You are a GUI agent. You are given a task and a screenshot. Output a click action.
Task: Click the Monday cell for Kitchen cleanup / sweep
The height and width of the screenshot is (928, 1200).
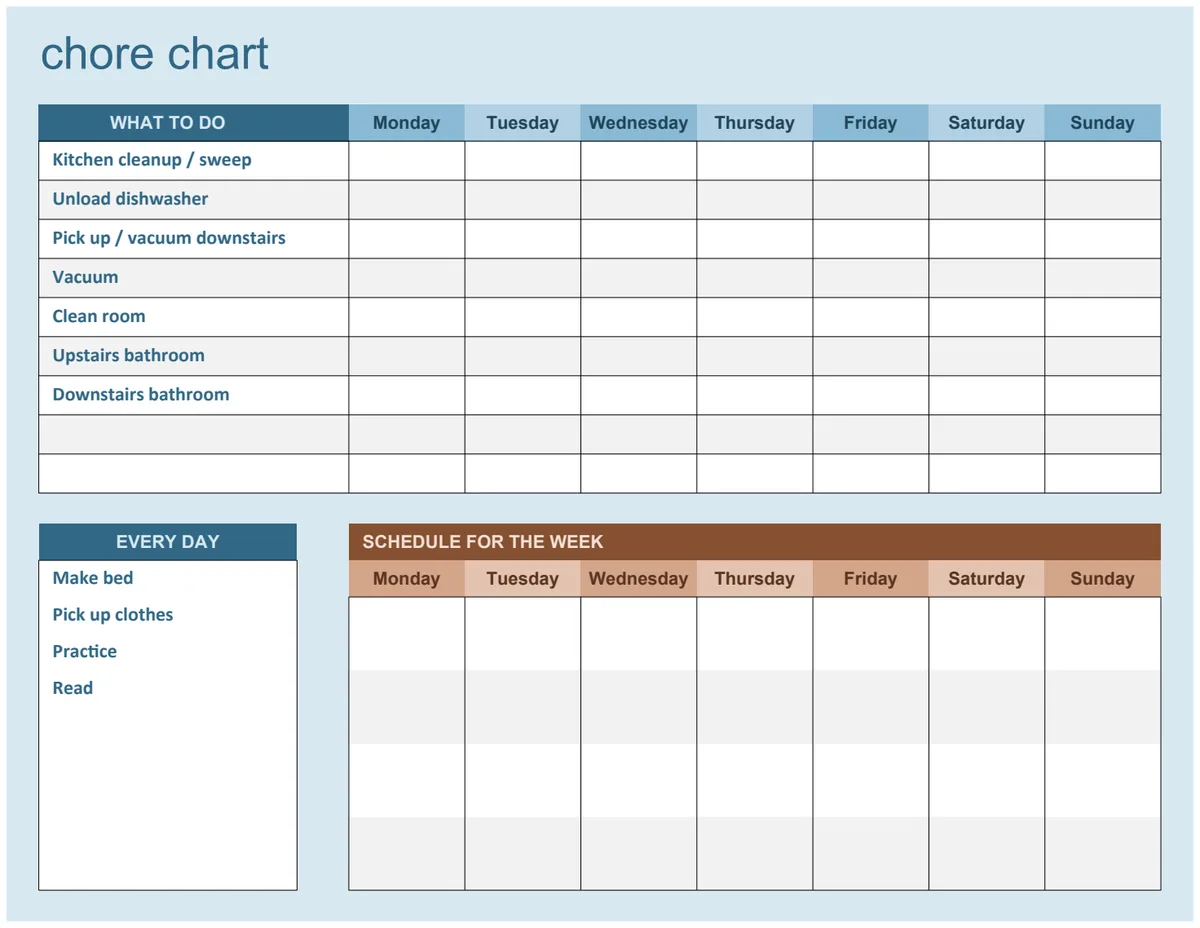(407, 161)
